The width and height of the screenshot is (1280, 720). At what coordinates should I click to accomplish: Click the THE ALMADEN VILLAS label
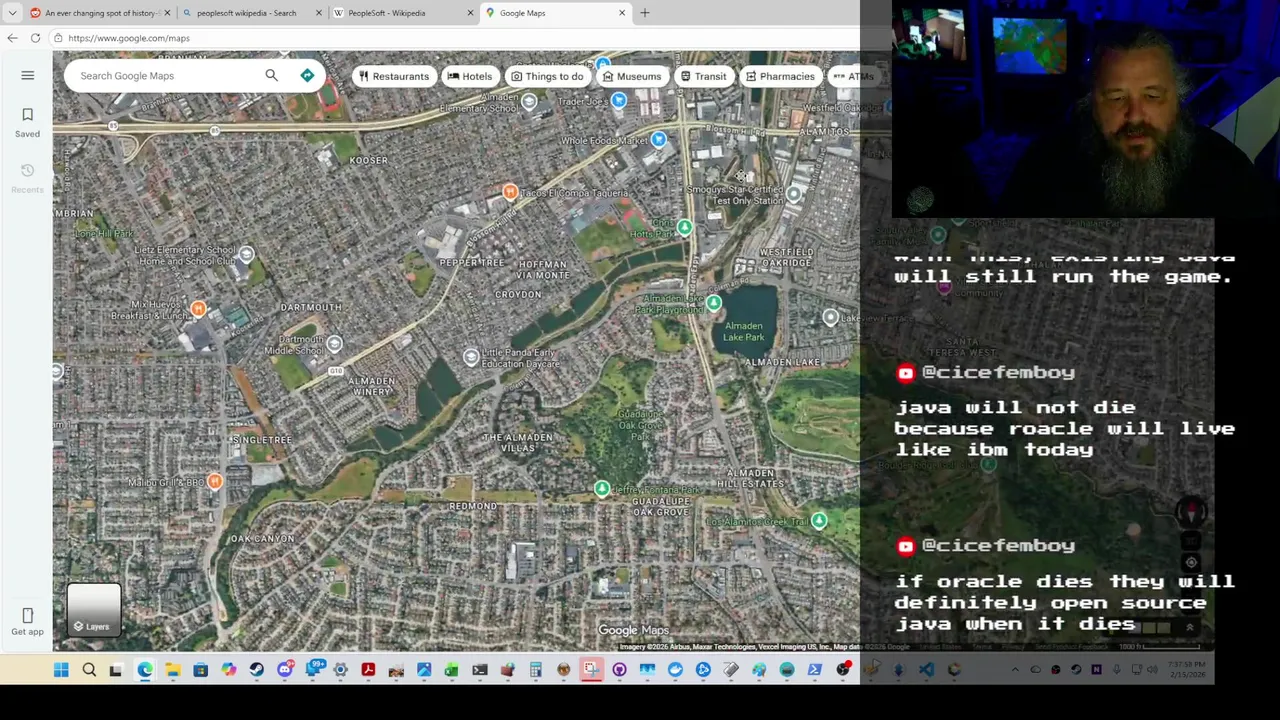coord(517,443)
